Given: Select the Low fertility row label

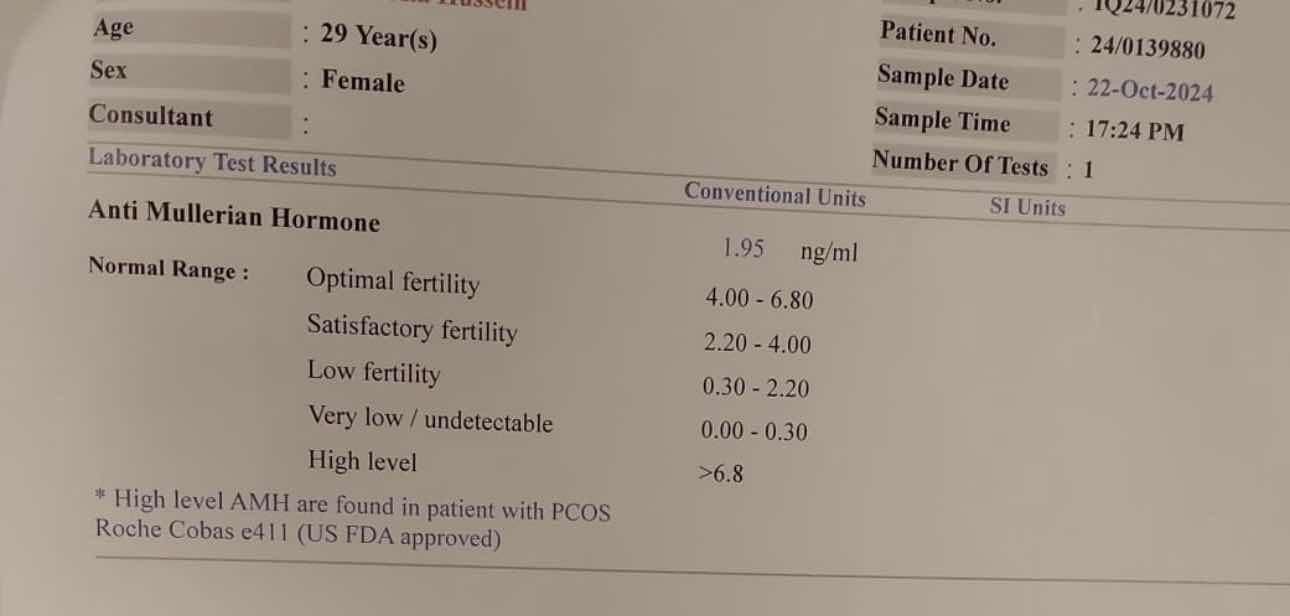Looking at the screenshot, I should (x=373, y=372).
